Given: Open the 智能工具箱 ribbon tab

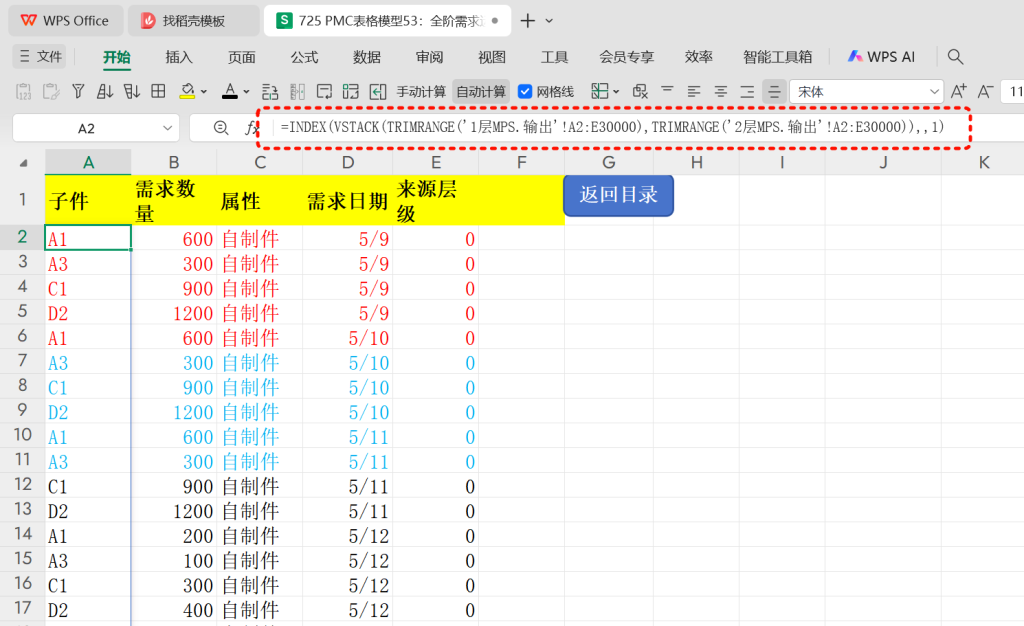Looking at the screenshot, I should [x=778, y=57].
